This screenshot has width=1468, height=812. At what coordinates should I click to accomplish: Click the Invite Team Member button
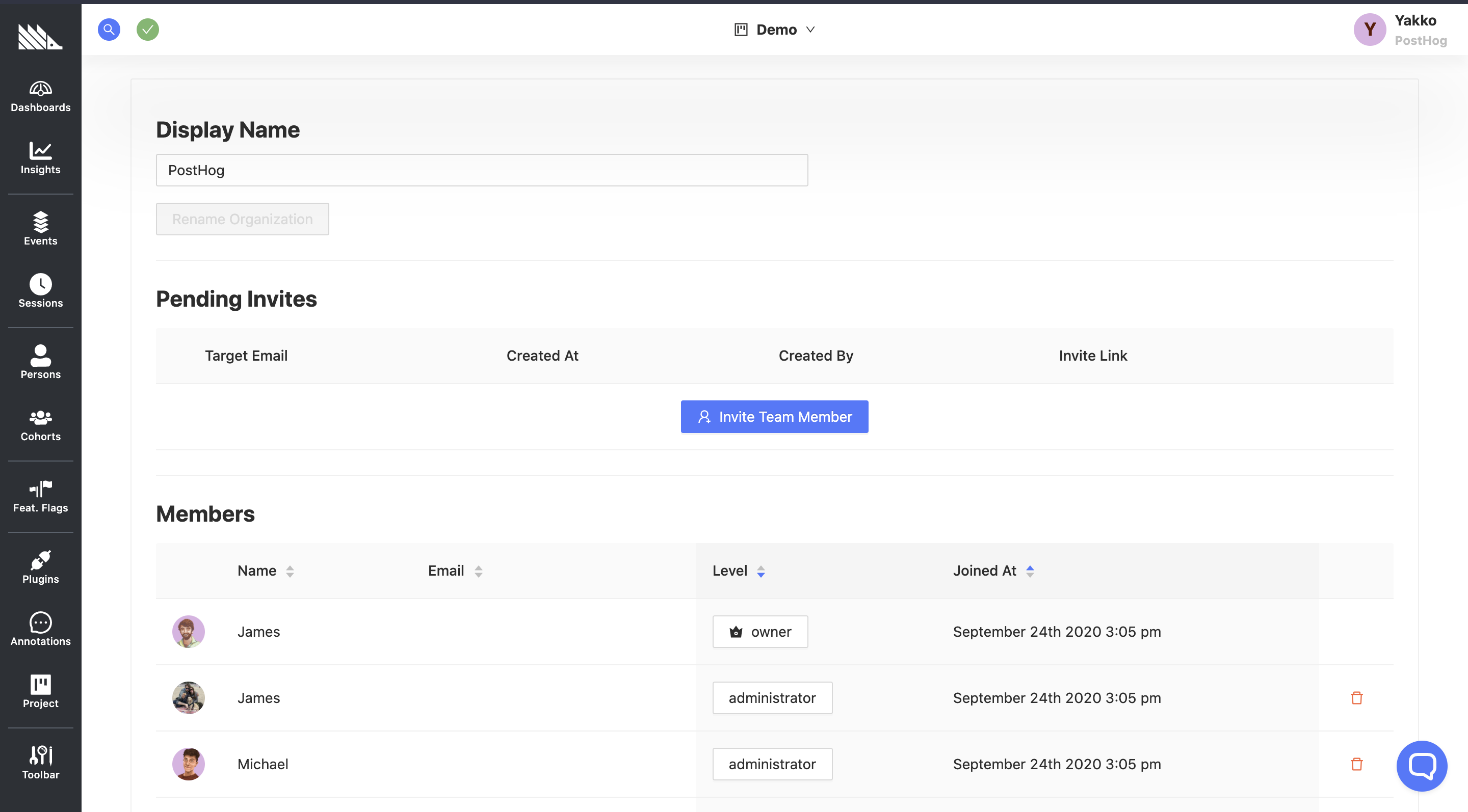(x=774, y=416)
